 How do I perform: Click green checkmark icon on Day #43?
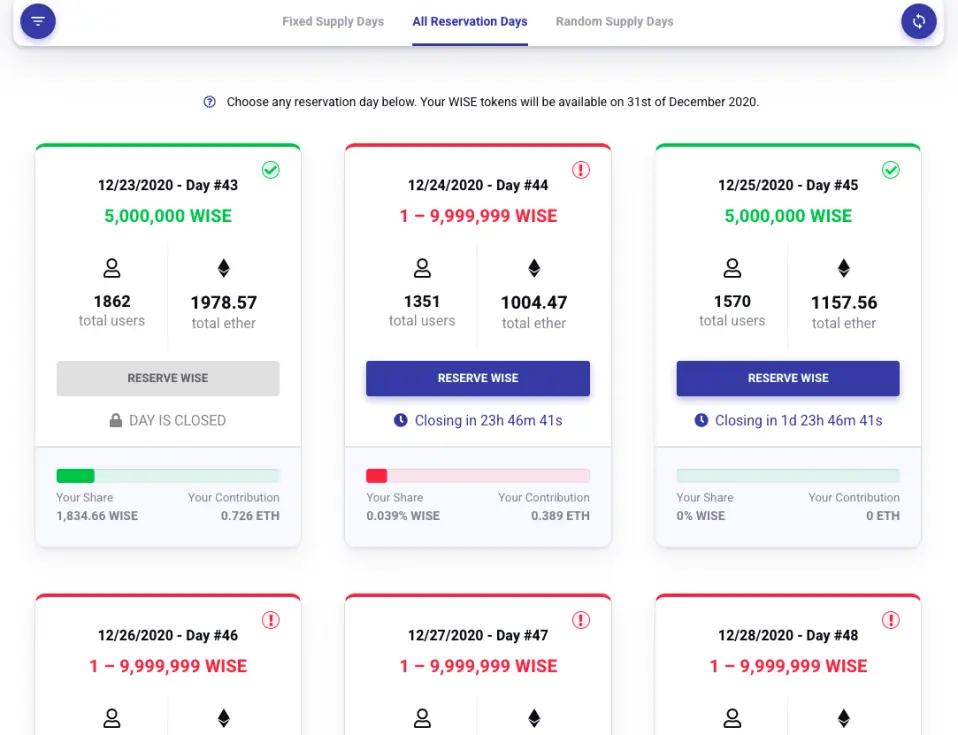tap(271, 170)
